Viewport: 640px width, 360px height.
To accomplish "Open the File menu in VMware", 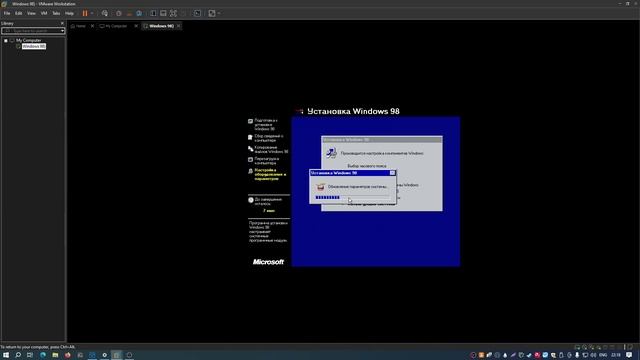I will (x=7, y=13).
